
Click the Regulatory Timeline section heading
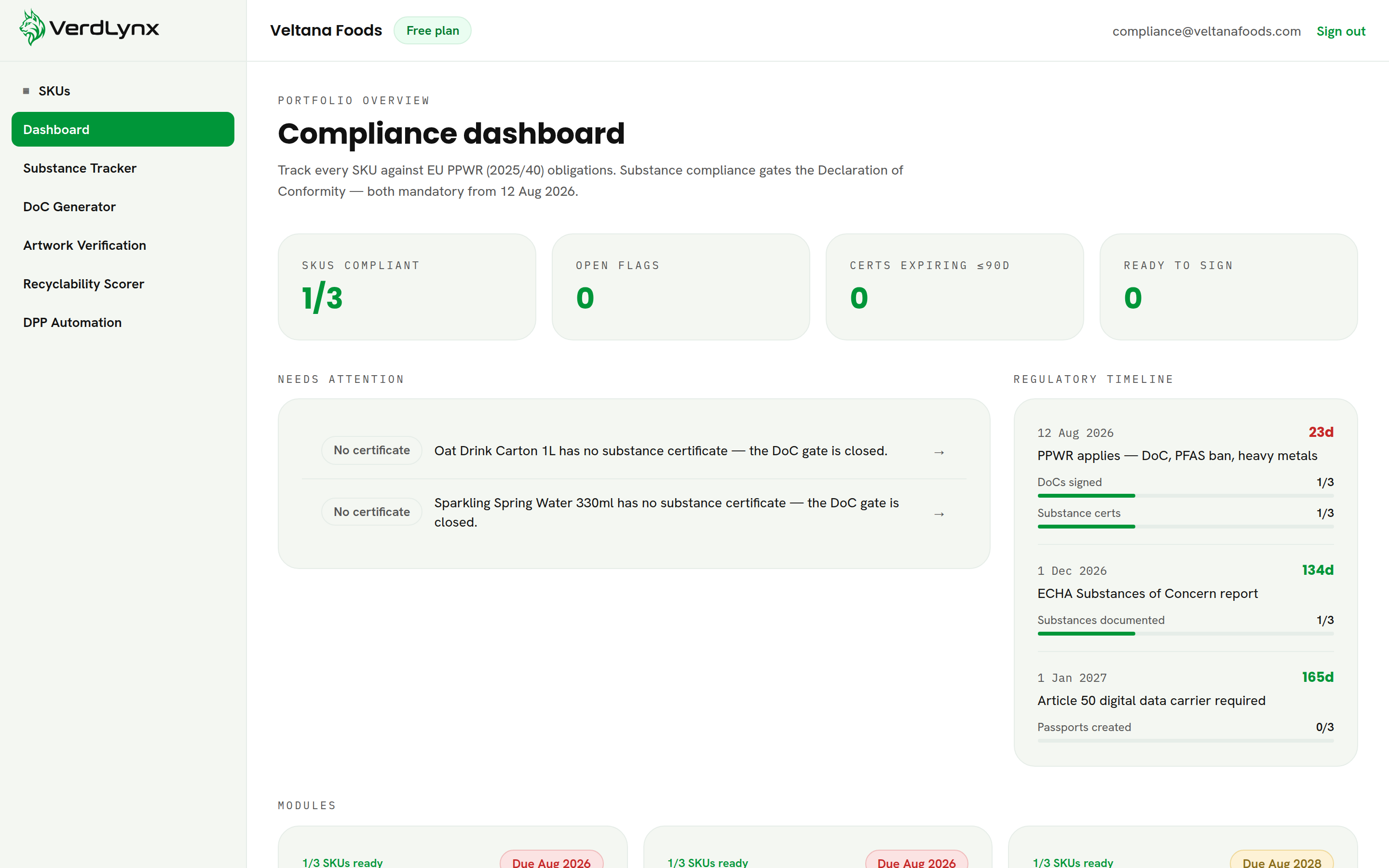point(1093,379)
